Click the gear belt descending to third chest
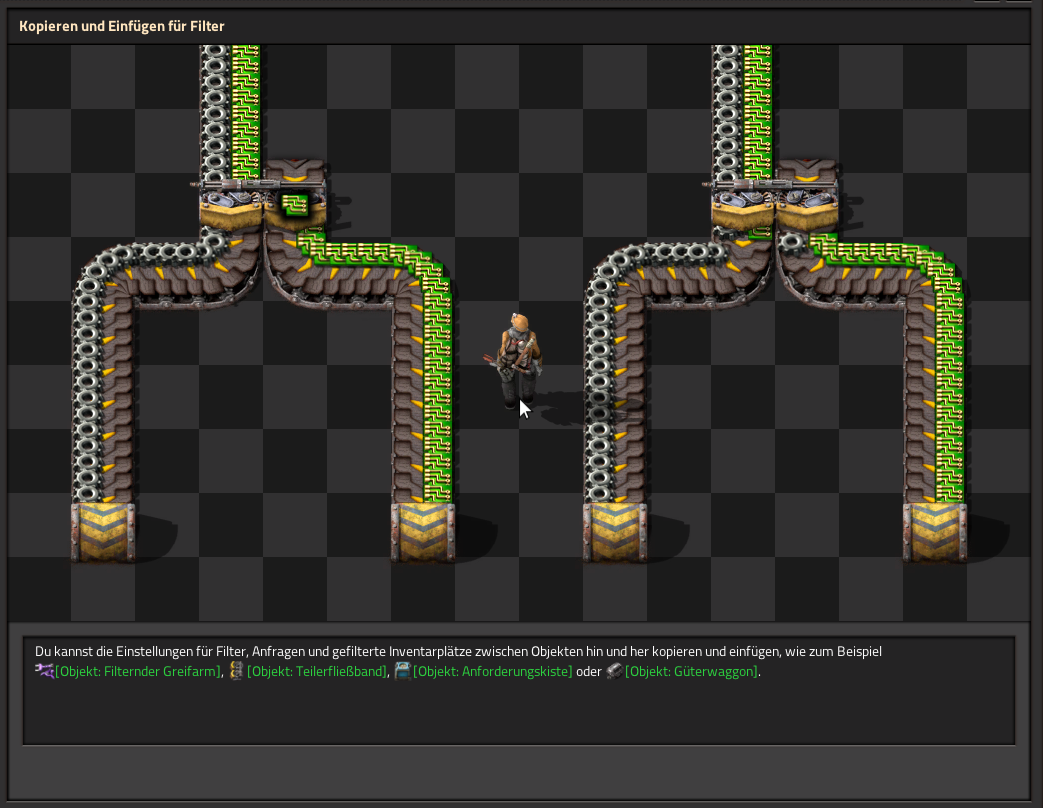1043x808 pixels. click(600, 400)
